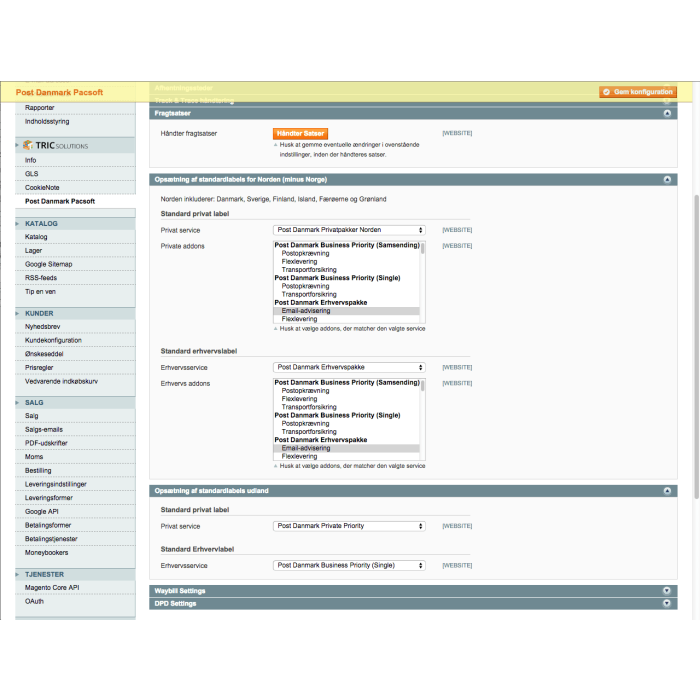Open Tip en ven settings
Viewport: 700px width, 700px height.
[40, 292]
